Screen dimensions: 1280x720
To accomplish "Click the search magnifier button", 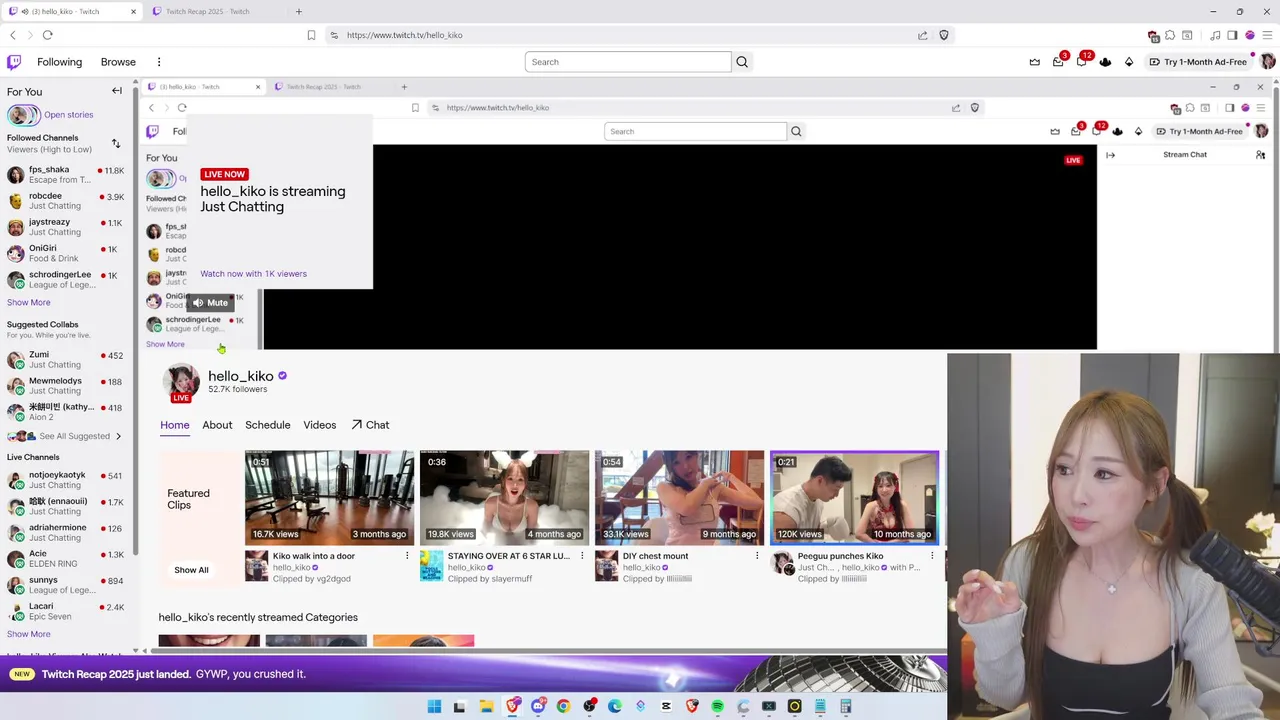I will (x=742, y=62).
